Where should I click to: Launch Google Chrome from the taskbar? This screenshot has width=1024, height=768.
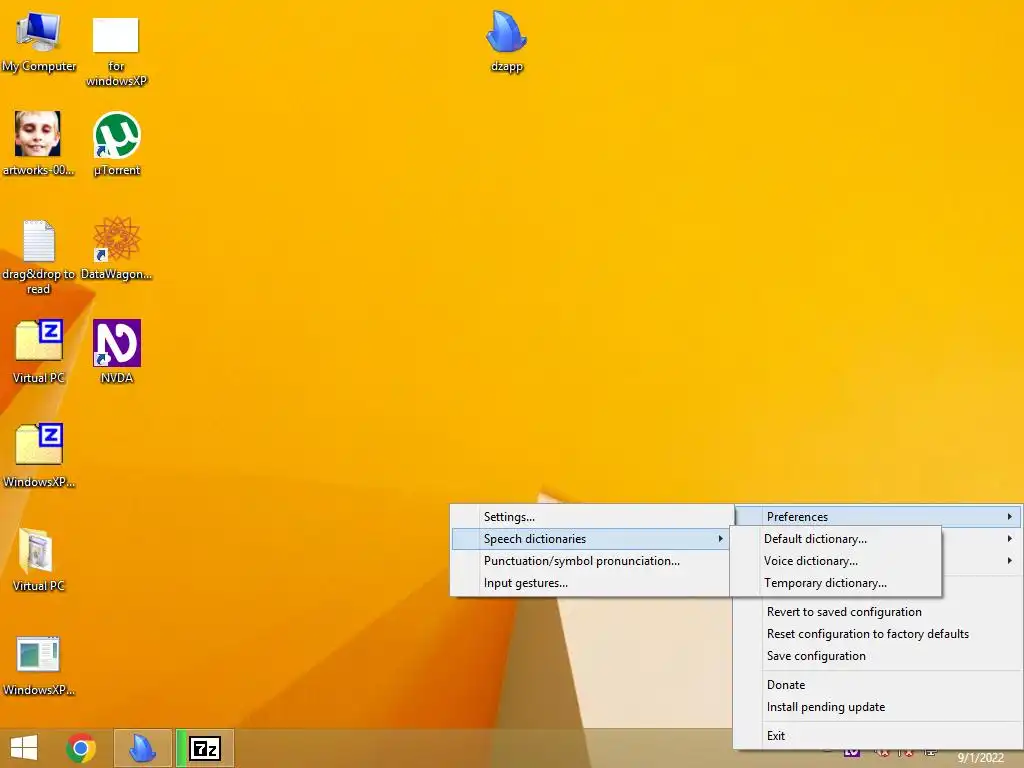point(81,748)
